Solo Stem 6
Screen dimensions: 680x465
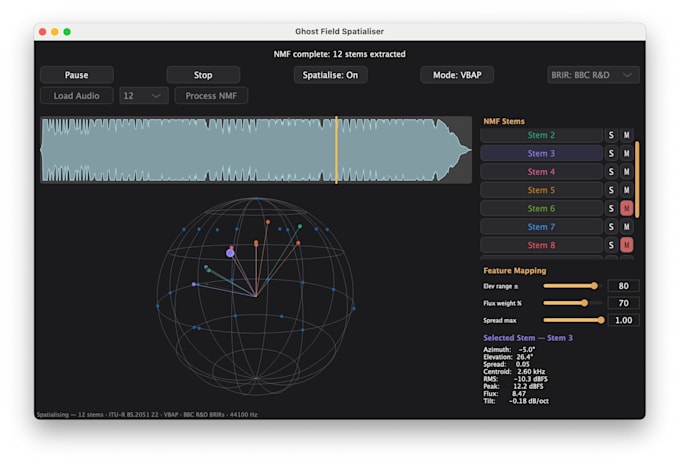(611, 209)
